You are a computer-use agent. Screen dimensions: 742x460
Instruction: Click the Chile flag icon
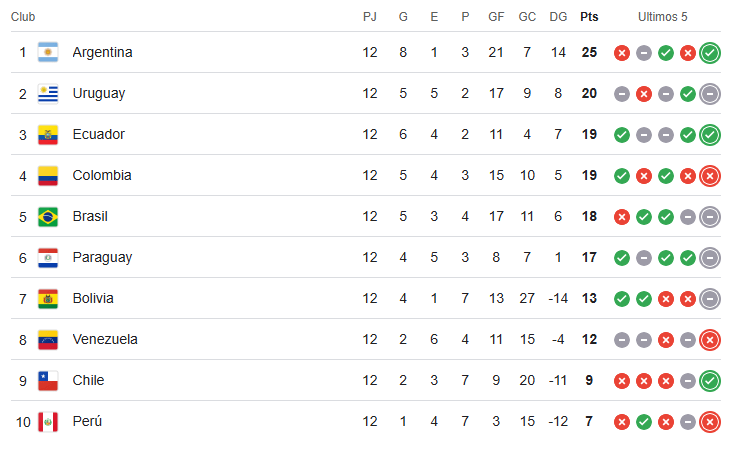pos(48,380)
